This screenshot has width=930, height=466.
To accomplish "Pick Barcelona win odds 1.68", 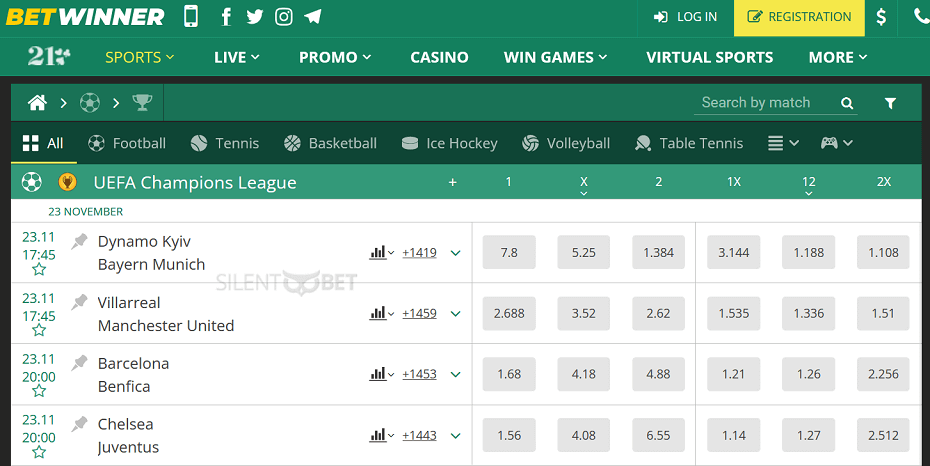I will coord(509,374).
